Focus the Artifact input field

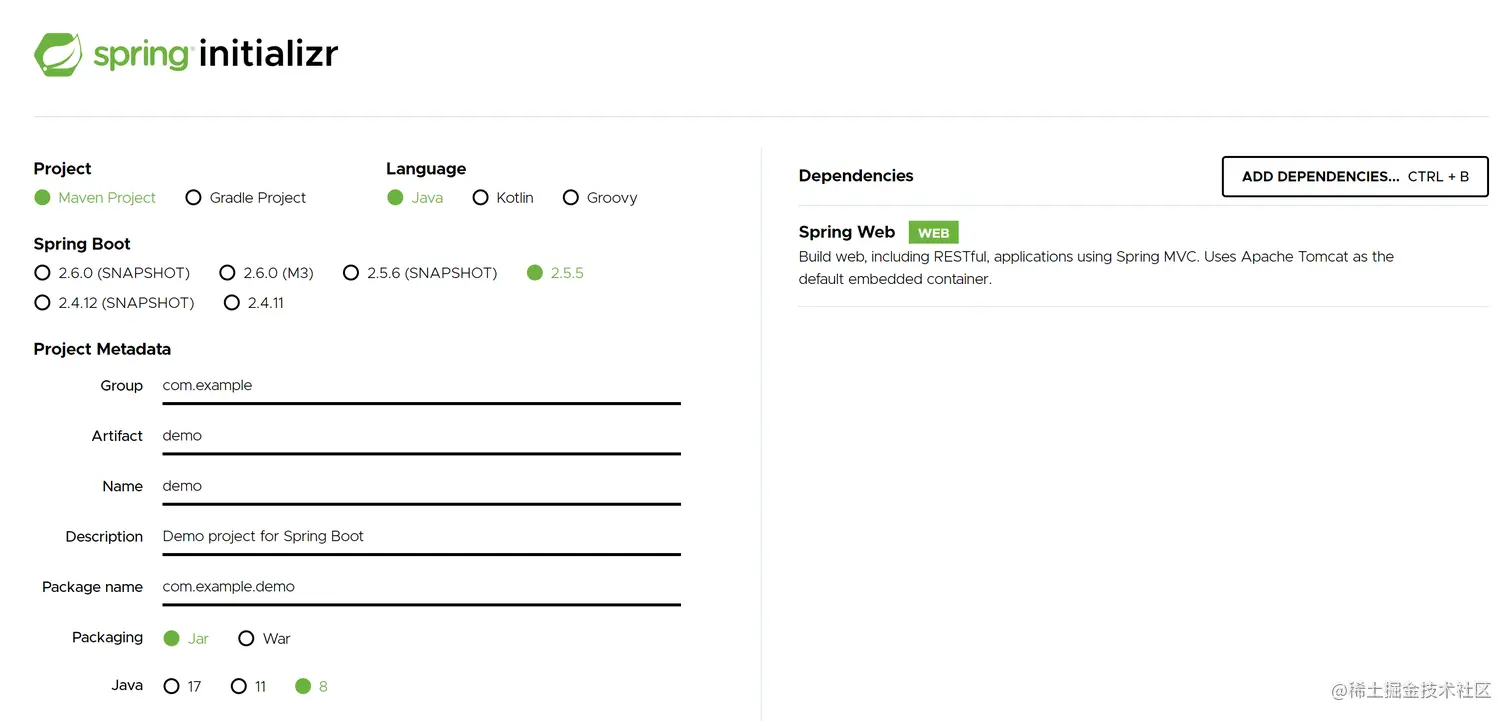click(x=421, y=436)
